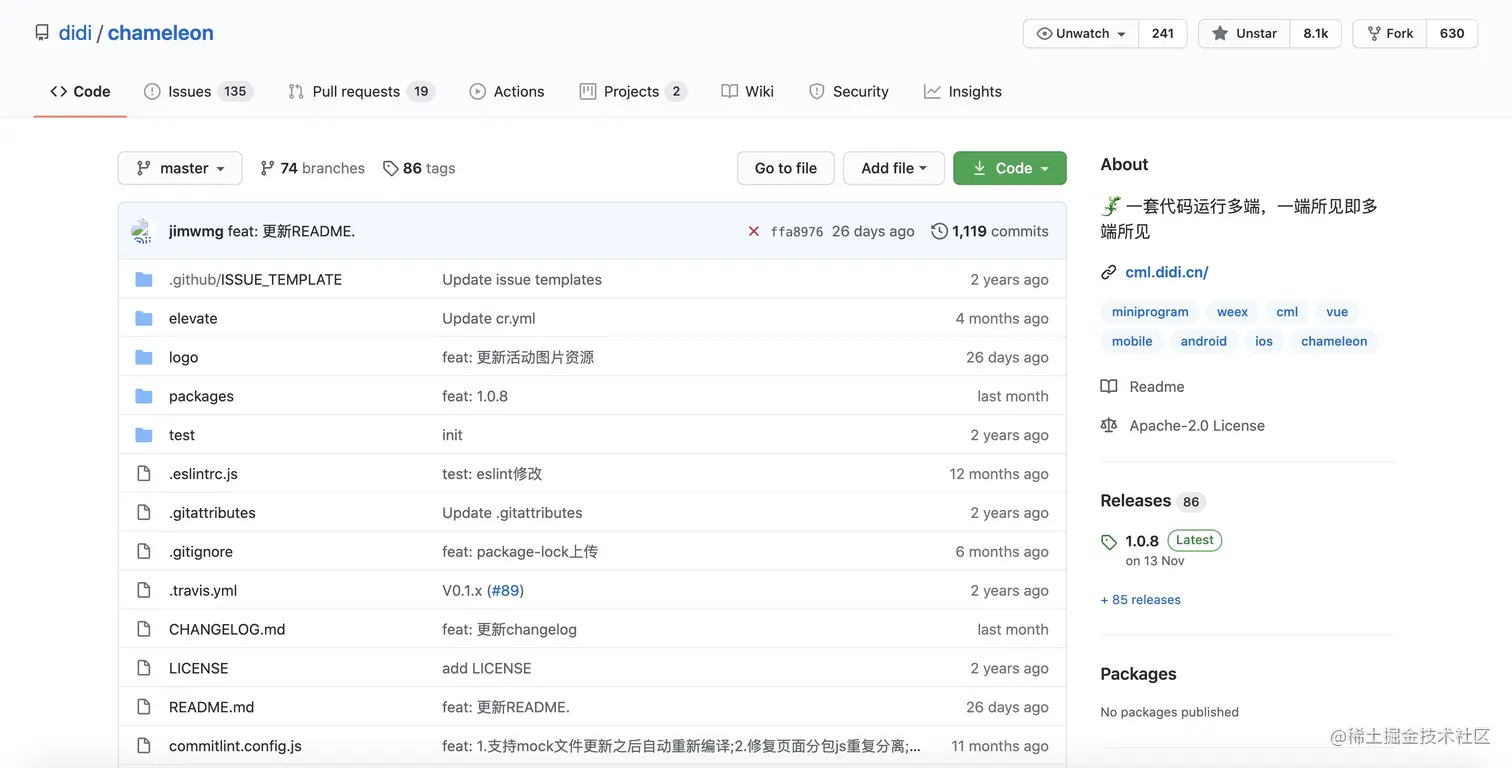This screenshot has height=768, width=1512.
Task: Fork the repository
Action: coord(1390,33)
